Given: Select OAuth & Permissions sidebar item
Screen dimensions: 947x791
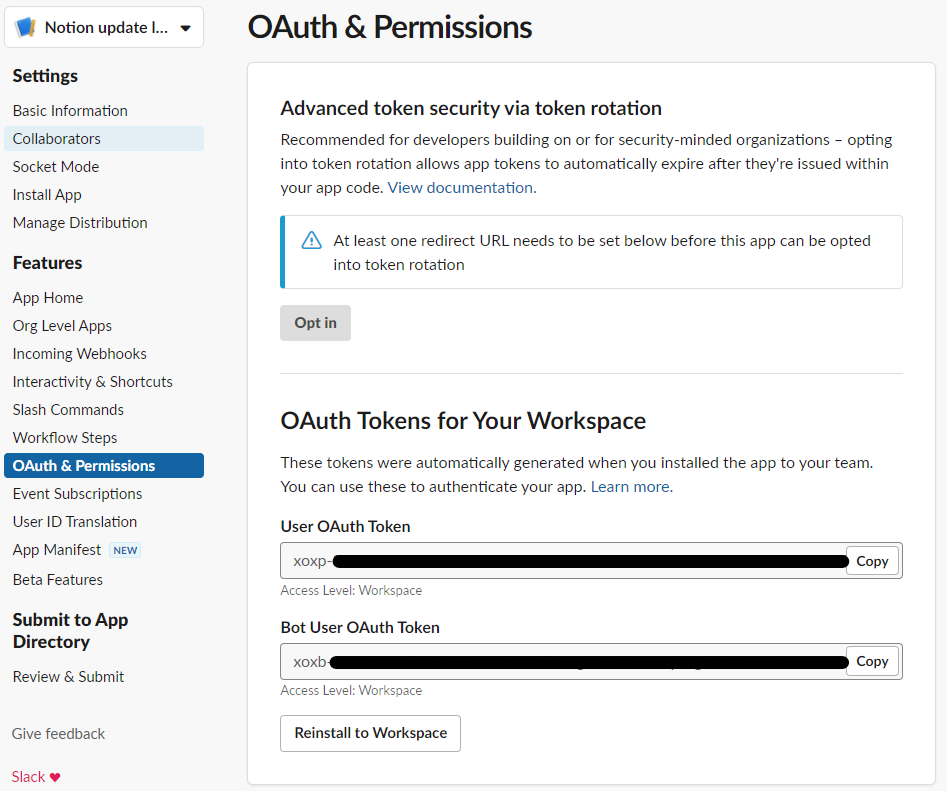Looking at the screenshot, I should click(104, 466).
